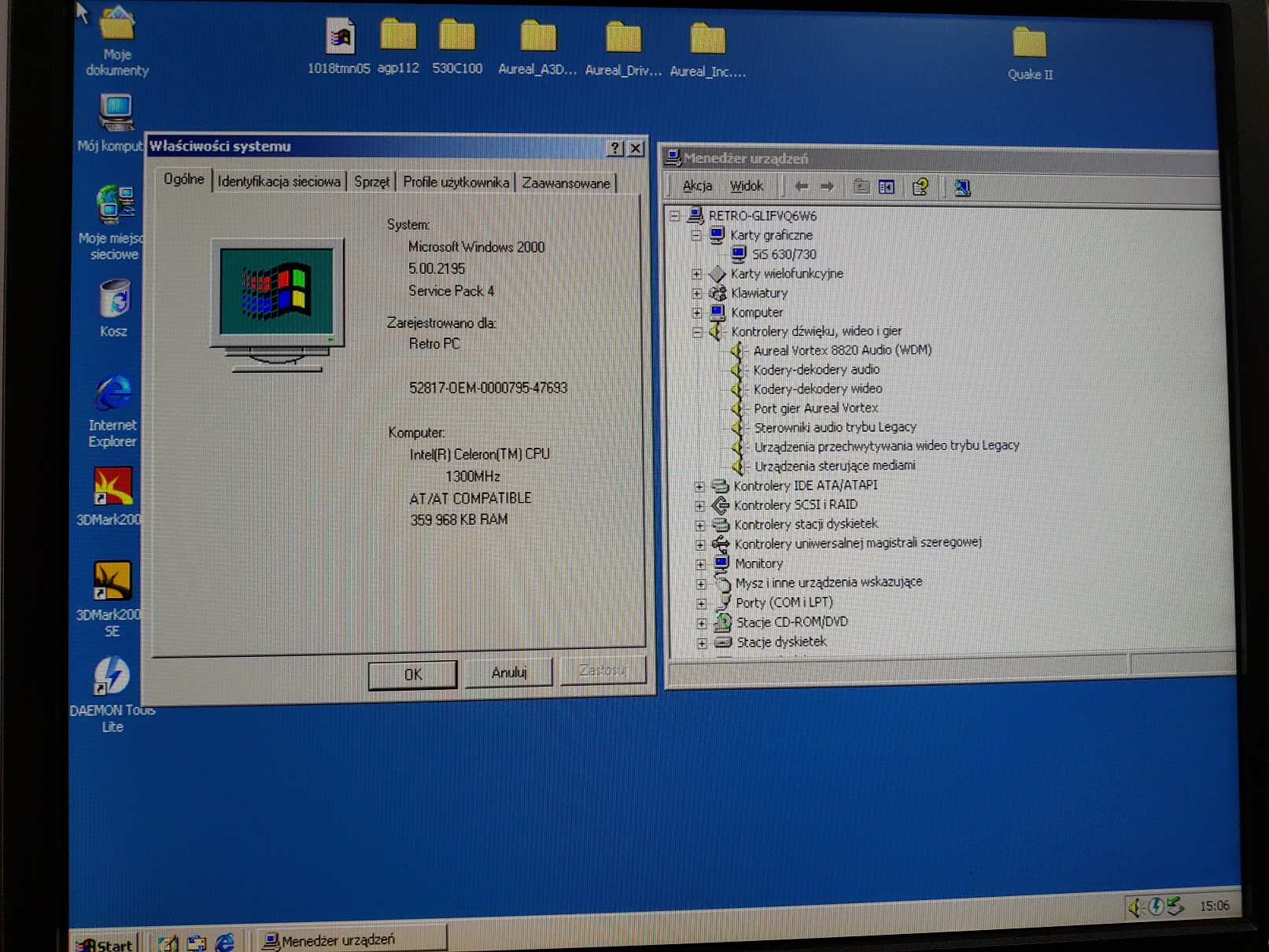Select the Aureal_Driv folder on desktop
This screenshot has width=1269, height=952.
pos(624,49)
